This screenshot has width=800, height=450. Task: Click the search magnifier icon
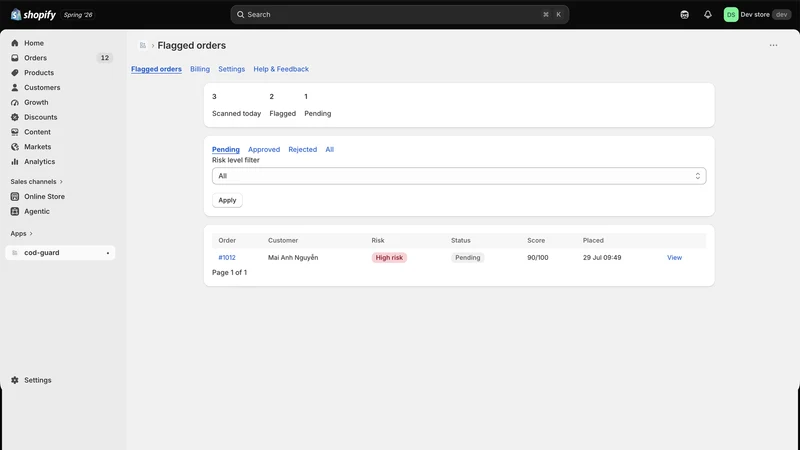[x=240, y=15]
